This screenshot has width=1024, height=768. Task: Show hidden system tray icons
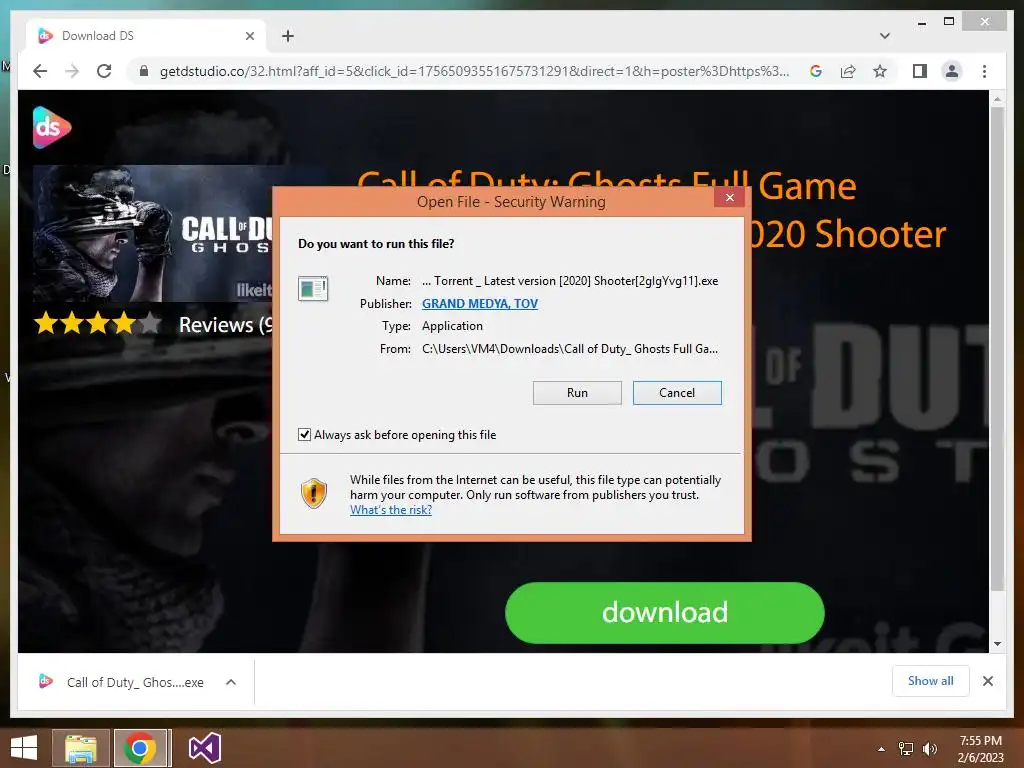881,749
